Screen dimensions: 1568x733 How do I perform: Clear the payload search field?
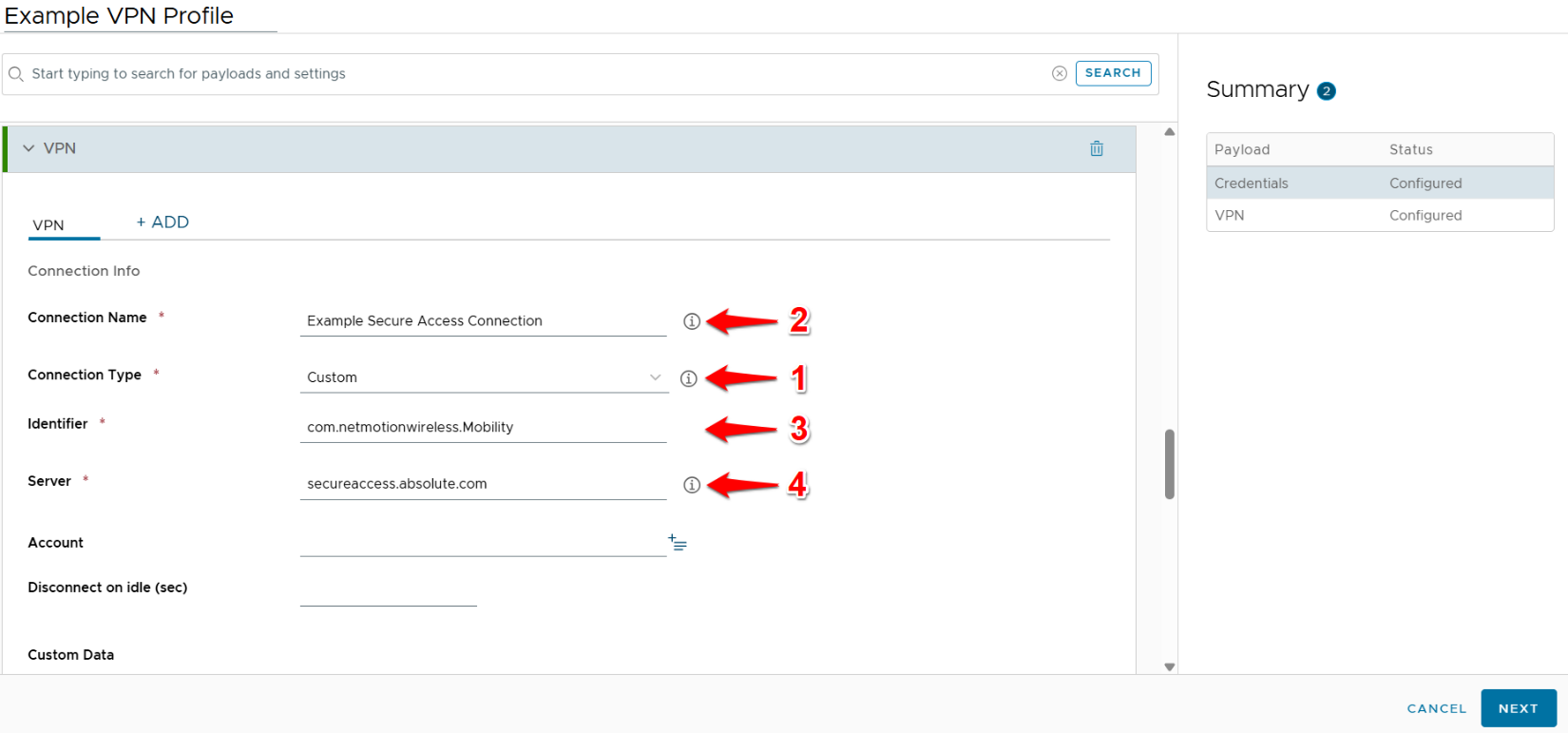[x=1060, y=73]
